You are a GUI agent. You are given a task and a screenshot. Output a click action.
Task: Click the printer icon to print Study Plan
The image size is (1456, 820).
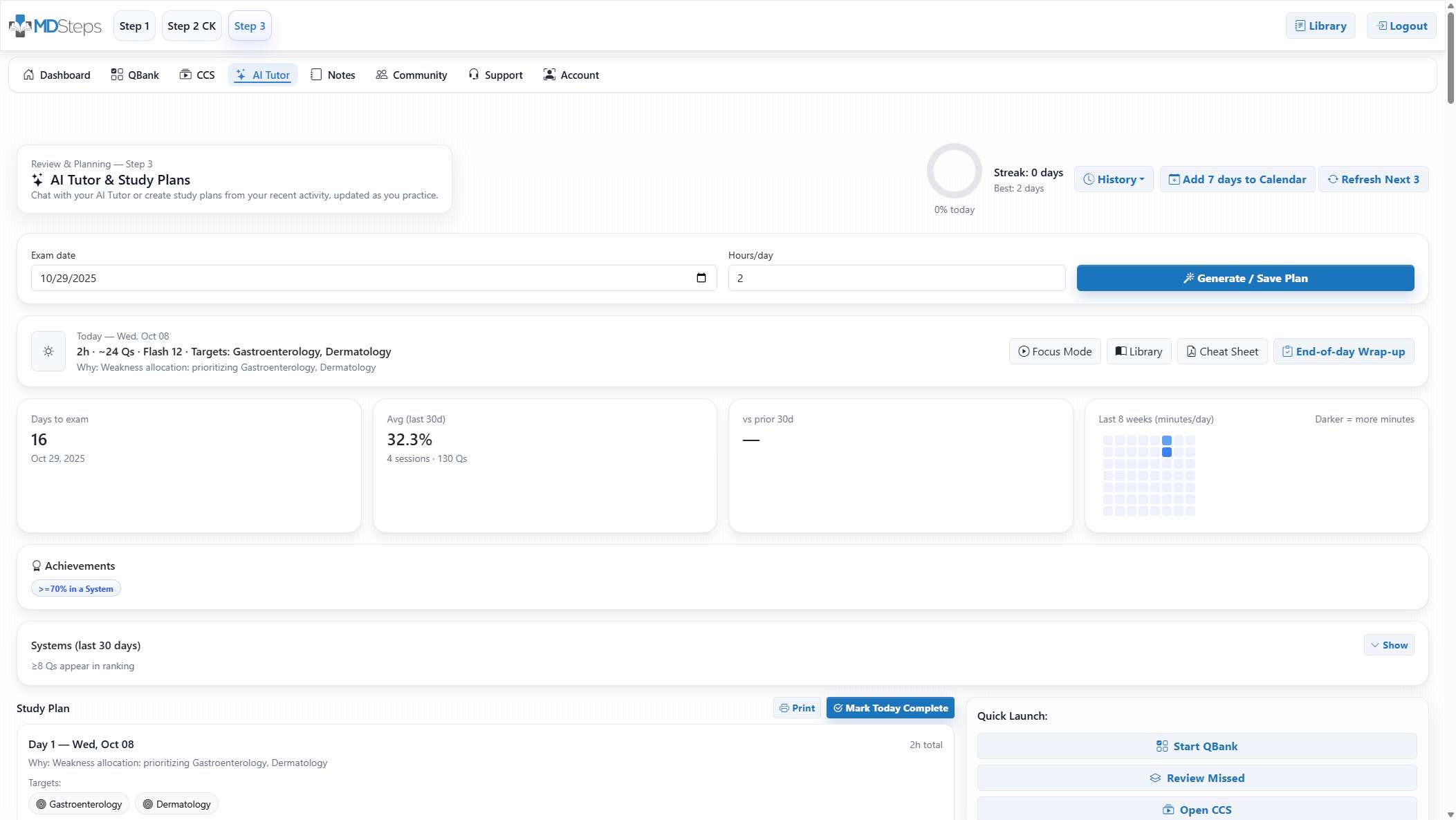783,708
